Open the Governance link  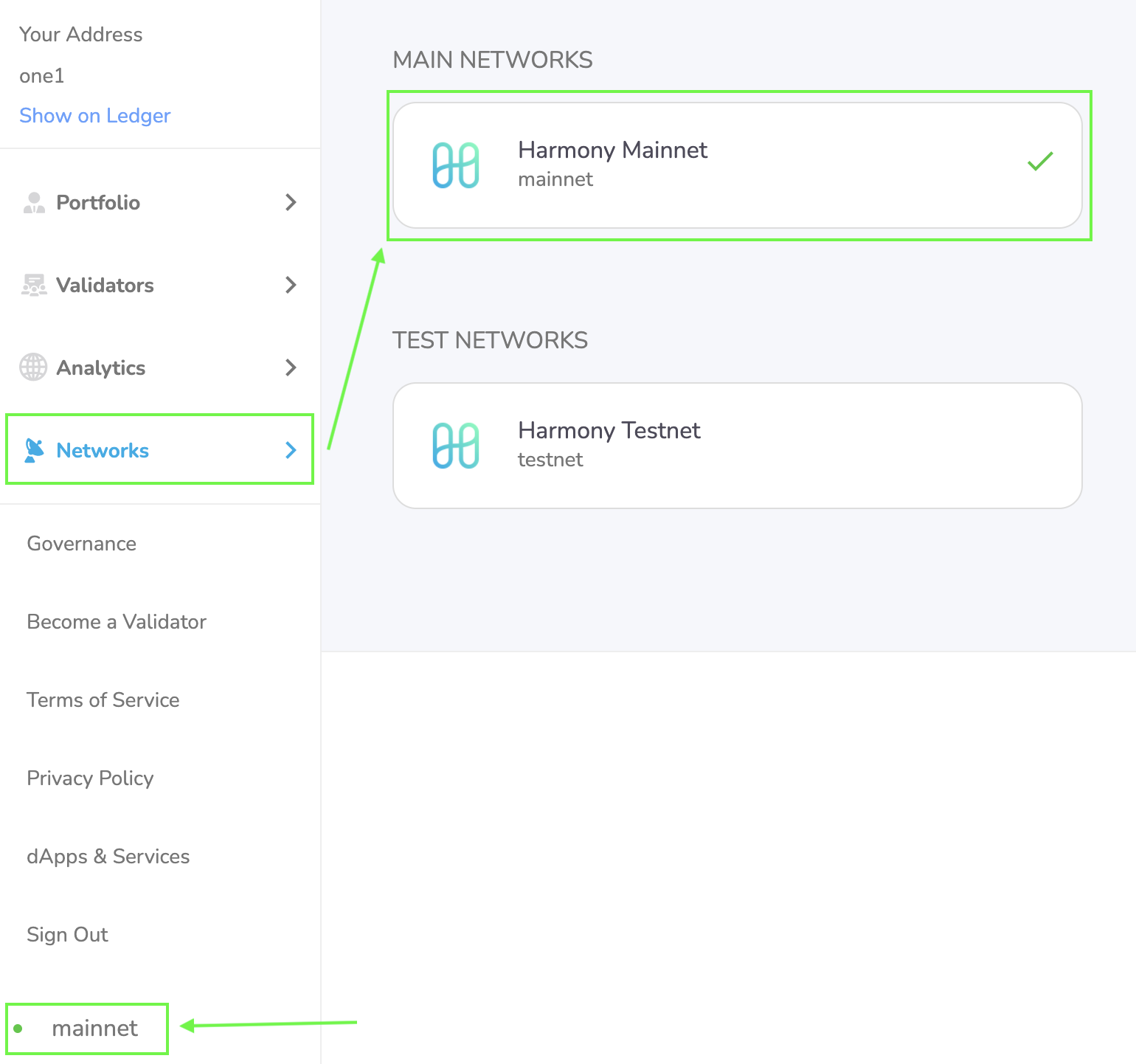point(82,544)
